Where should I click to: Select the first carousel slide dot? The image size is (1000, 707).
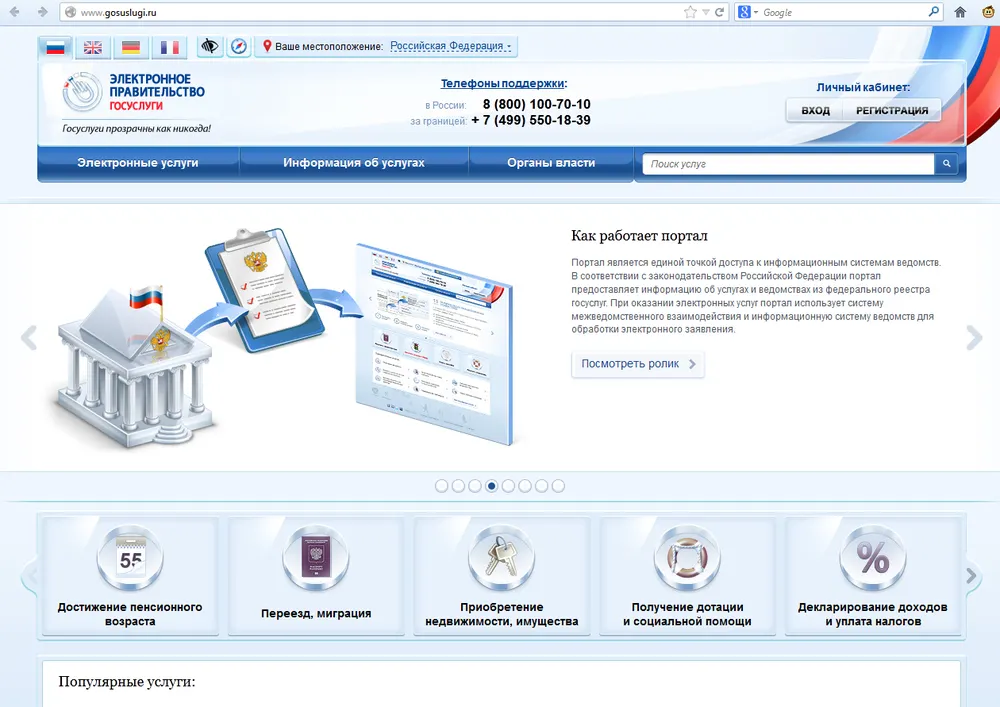441,486
